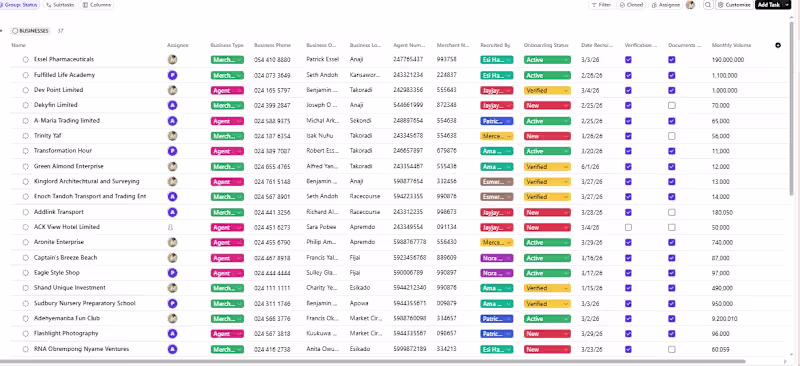Uncheck Documents box for Dev Point Limited

click(x=671, y=90)
